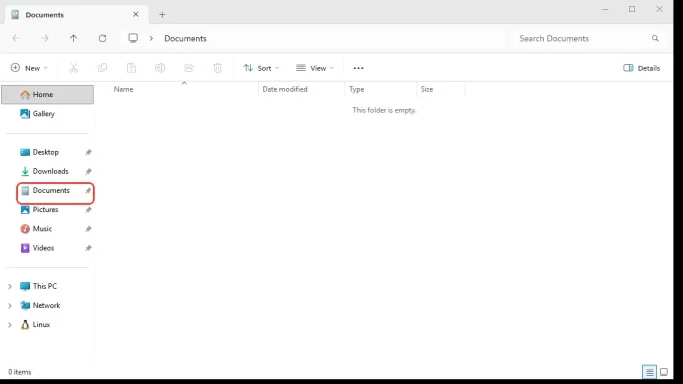Viewport: 683px width, 384px height.
Task: Maximize the File Explorer window
Action: (632, 9)
